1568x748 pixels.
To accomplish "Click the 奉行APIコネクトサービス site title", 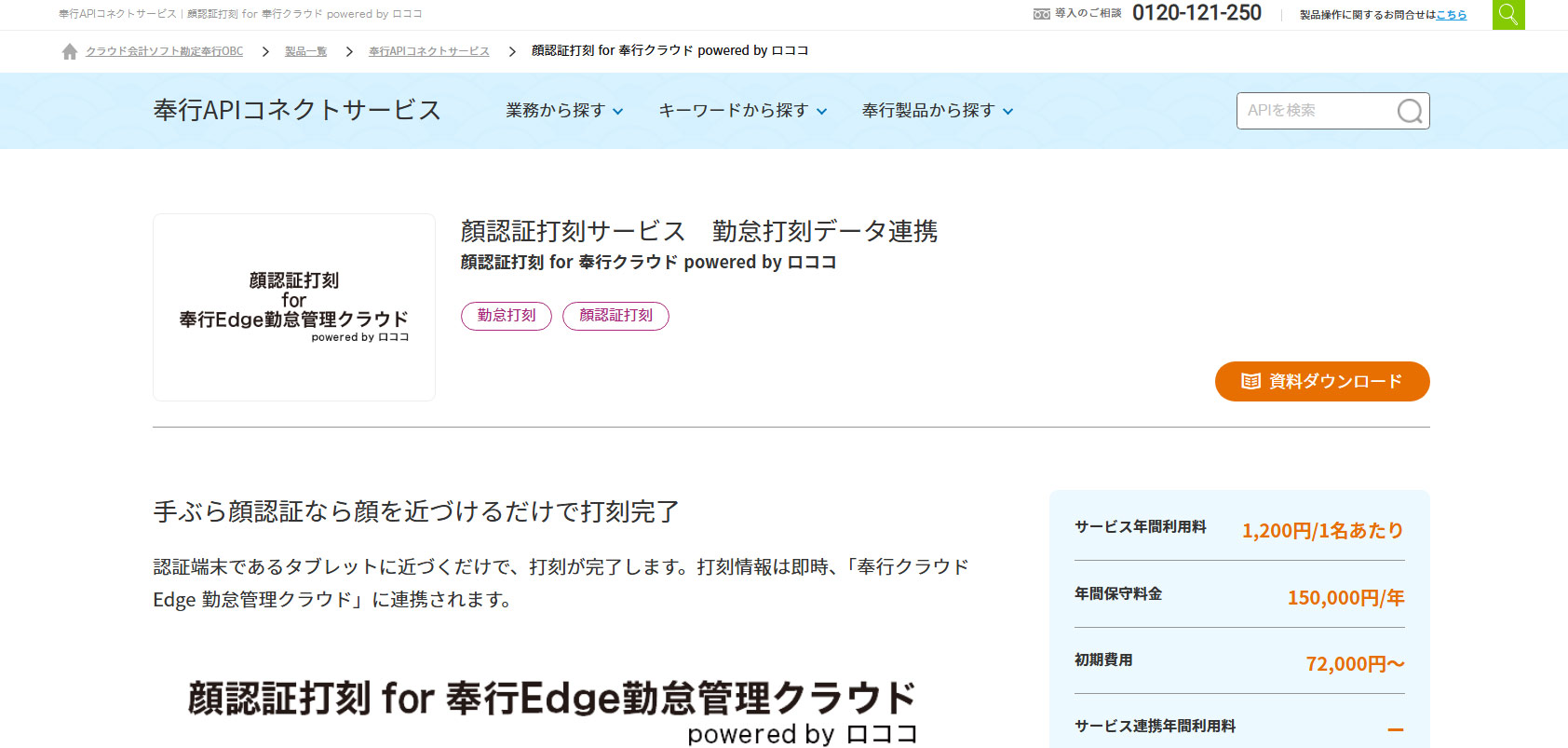I will 297,110.
